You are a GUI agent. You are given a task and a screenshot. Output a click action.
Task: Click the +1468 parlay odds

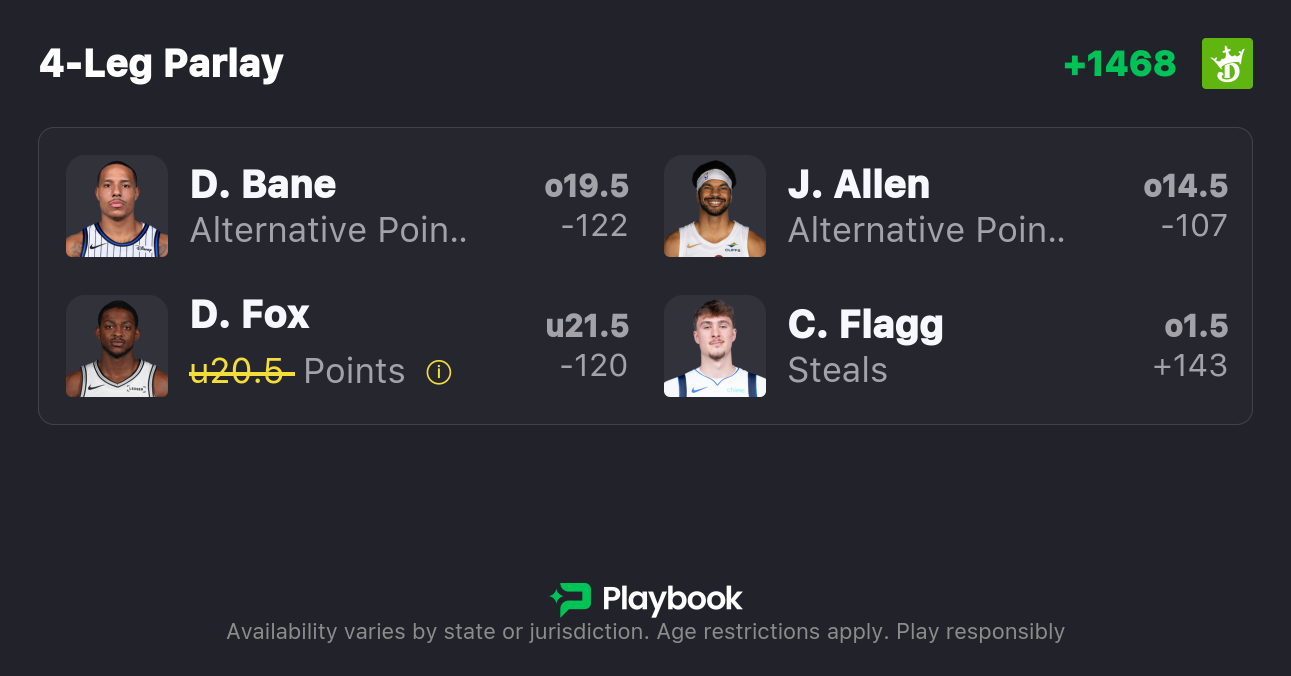pyautogui.click(x=1119, y=64)
